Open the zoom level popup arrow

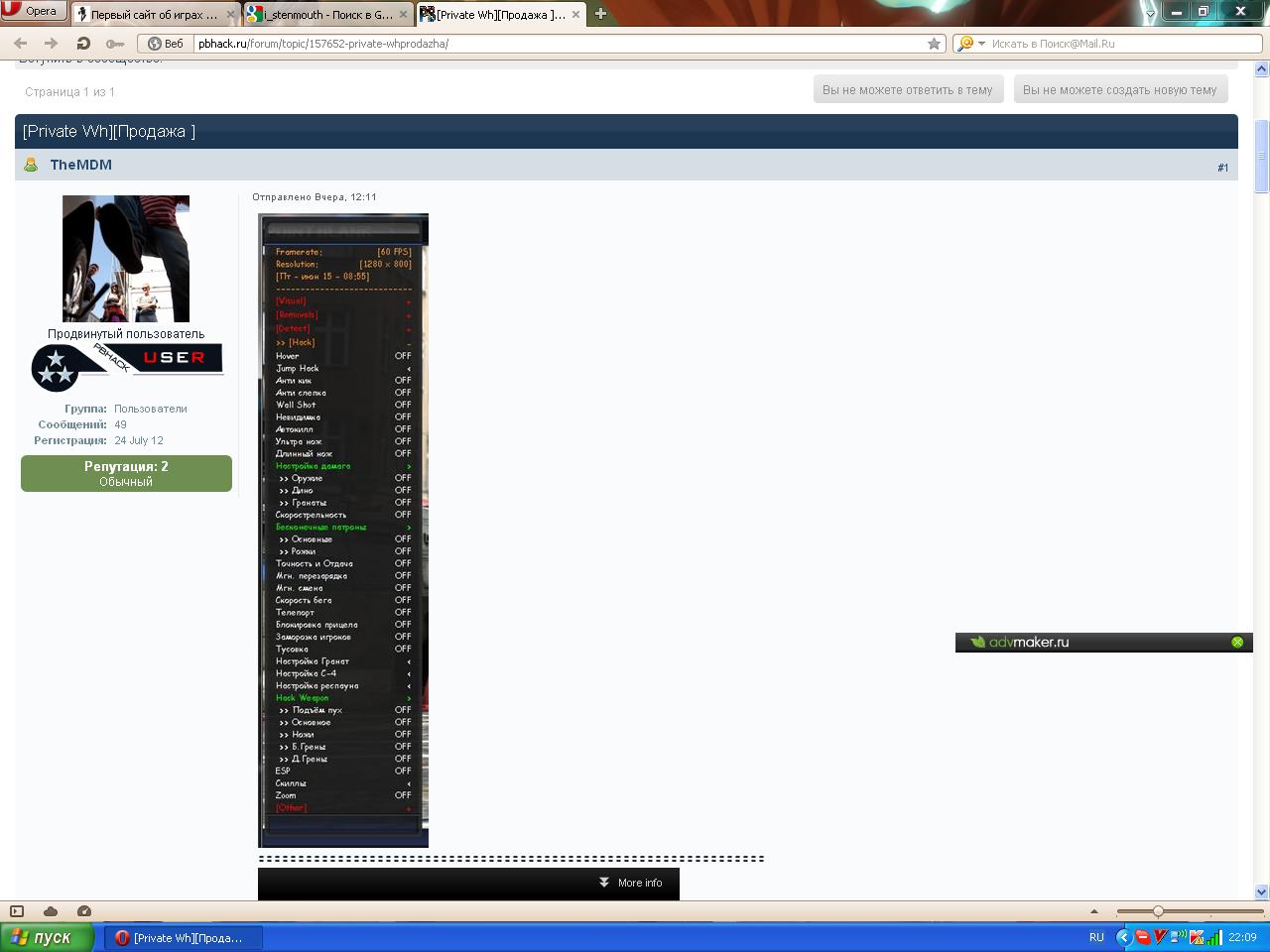pyautogui.click(x=1094, y=911)
